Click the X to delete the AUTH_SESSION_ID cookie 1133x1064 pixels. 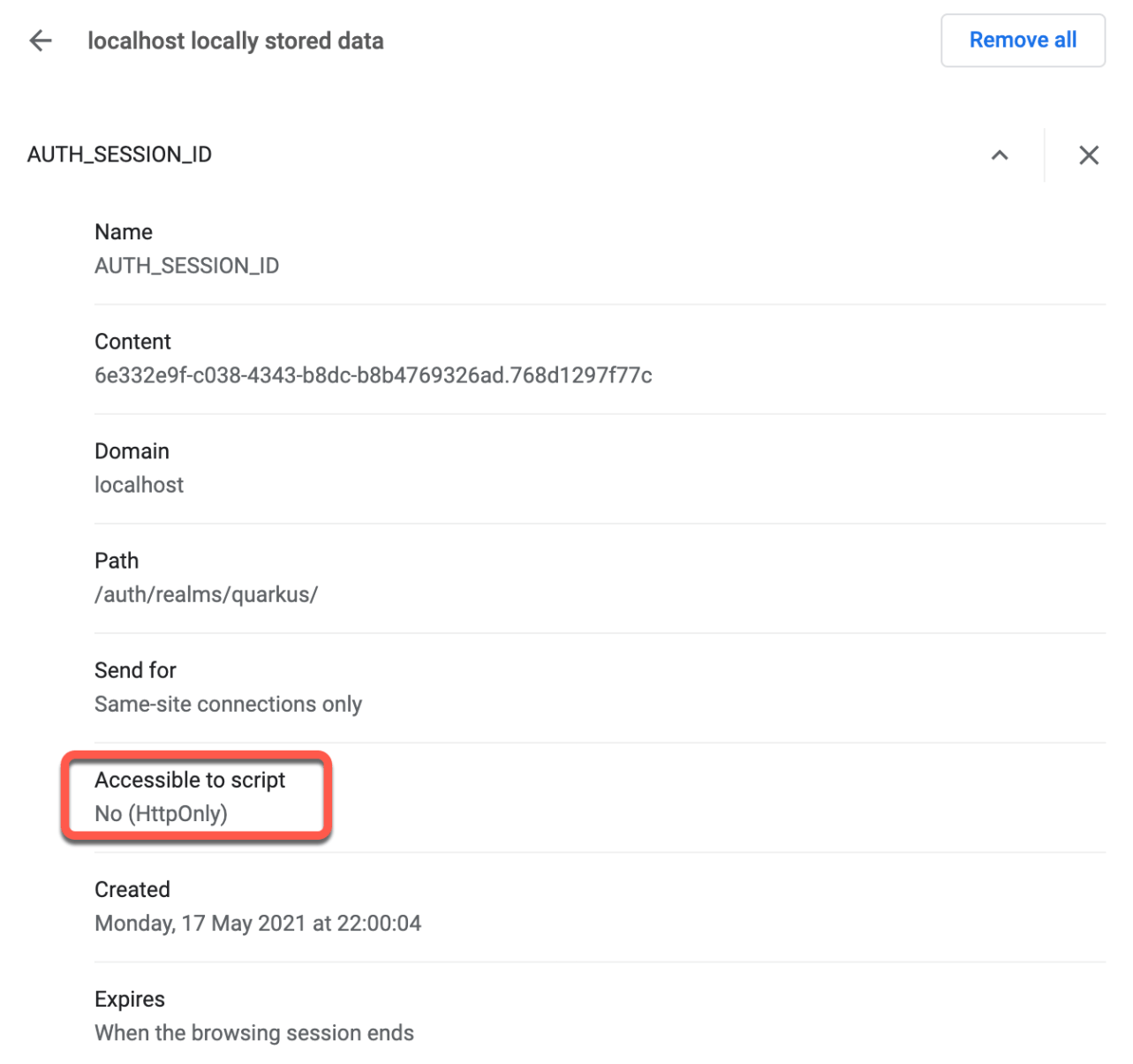[x=1089, y=155]
